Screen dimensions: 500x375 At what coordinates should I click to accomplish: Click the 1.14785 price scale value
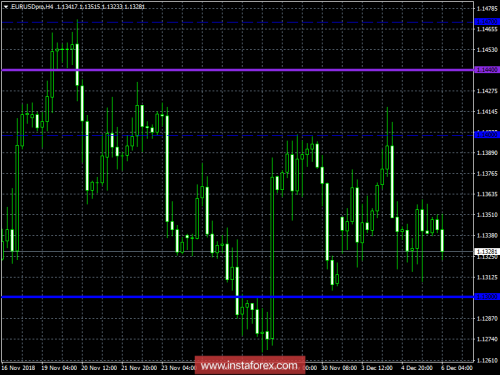(487, 9)
